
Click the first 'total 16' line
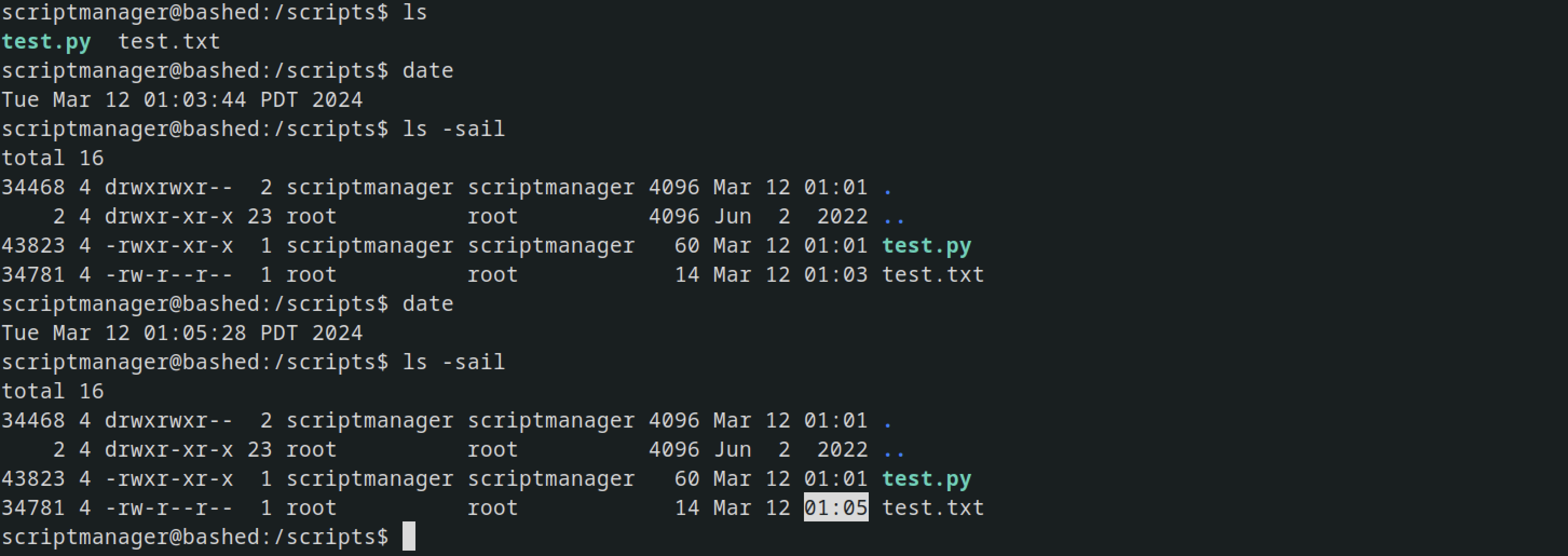pos(52,158)
